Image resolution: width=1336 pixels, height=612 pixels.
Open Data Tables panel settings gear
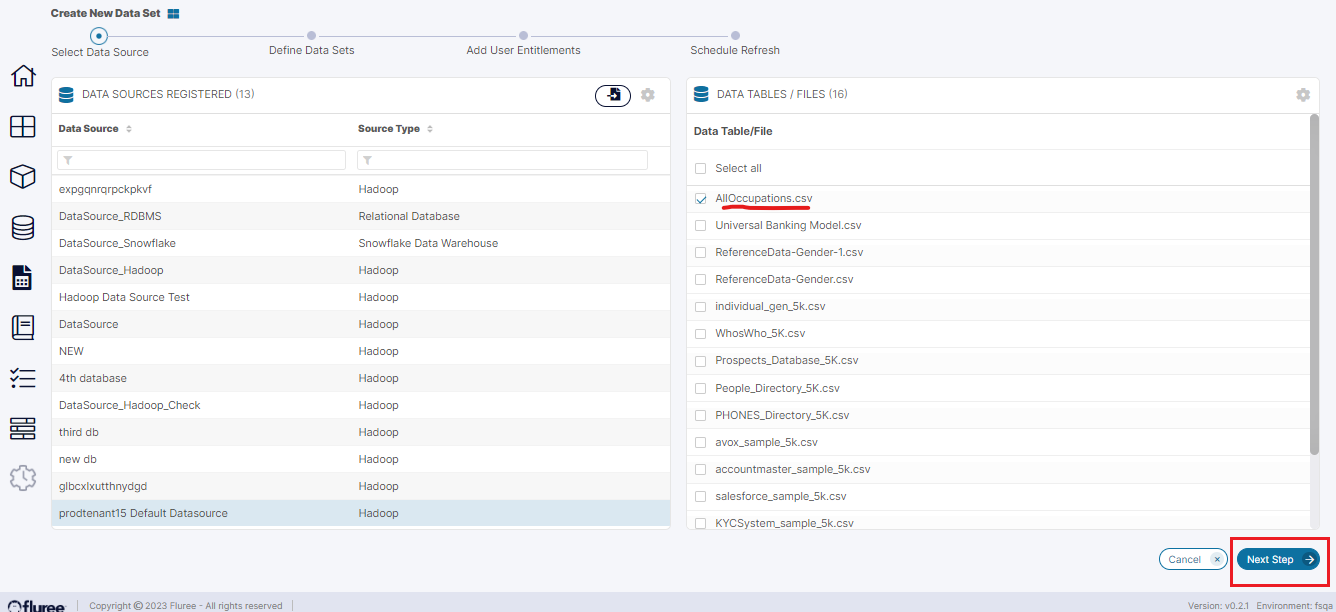pos(1302,95)
